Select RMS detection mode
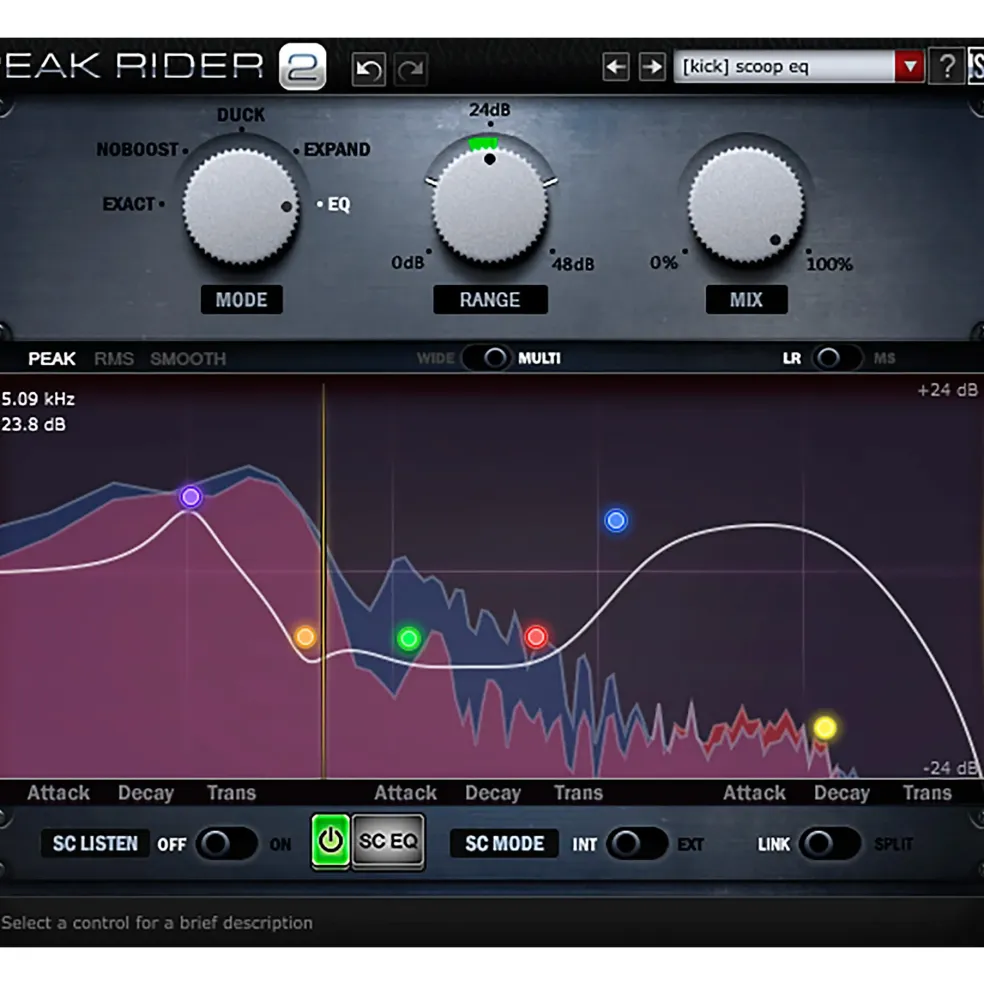 [x=114, y=359]
